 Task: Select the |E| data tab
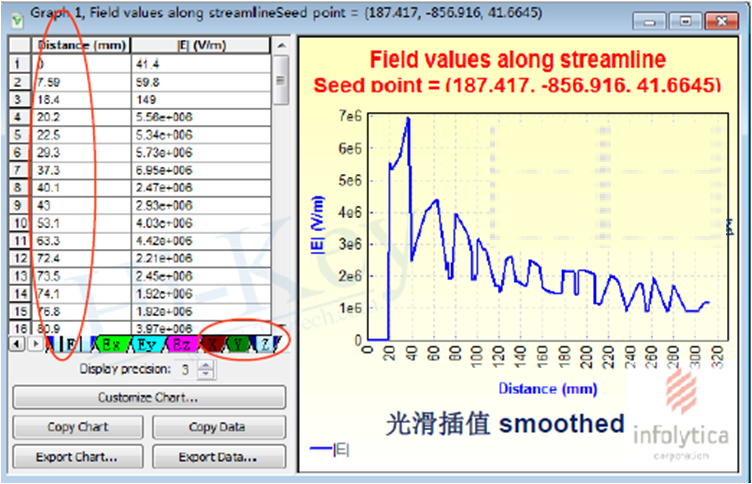click(x=69, y=343)
